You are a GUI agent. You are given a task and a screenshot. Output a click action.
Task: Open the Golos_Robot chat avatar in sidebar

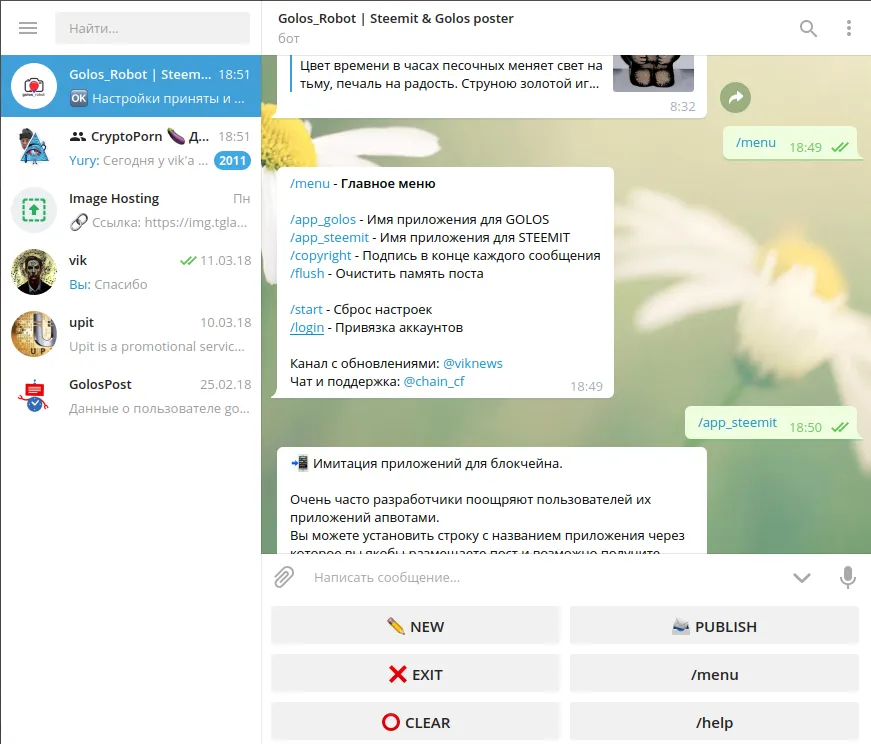[34, 86]
